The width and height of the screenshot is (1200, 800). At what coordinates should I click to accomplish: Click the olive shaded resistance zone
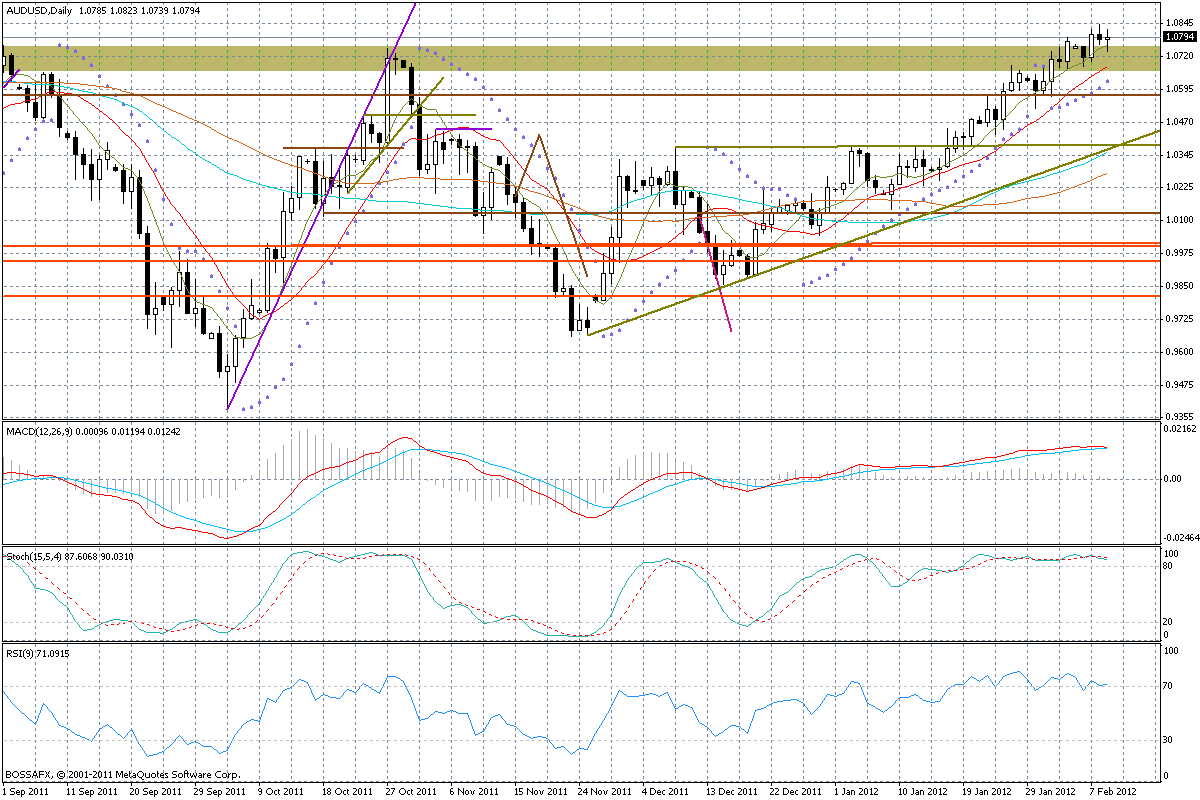580,57
